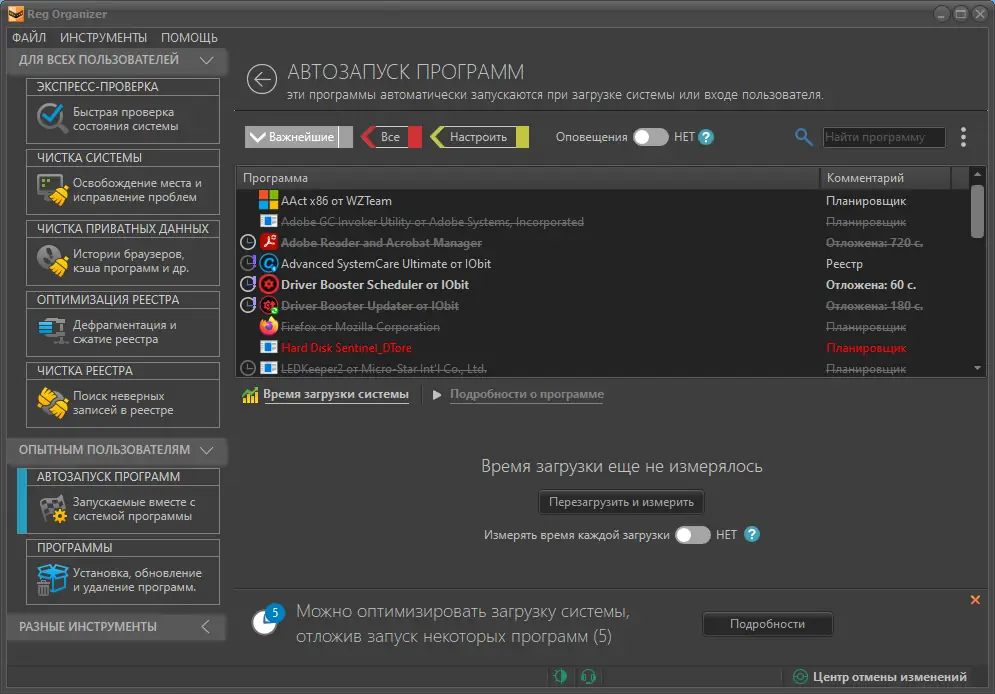The width and height of the screenshot is (995, 694).
Task: Toggle the Оповещения notifications switch
Action: (x=650, y=137)
